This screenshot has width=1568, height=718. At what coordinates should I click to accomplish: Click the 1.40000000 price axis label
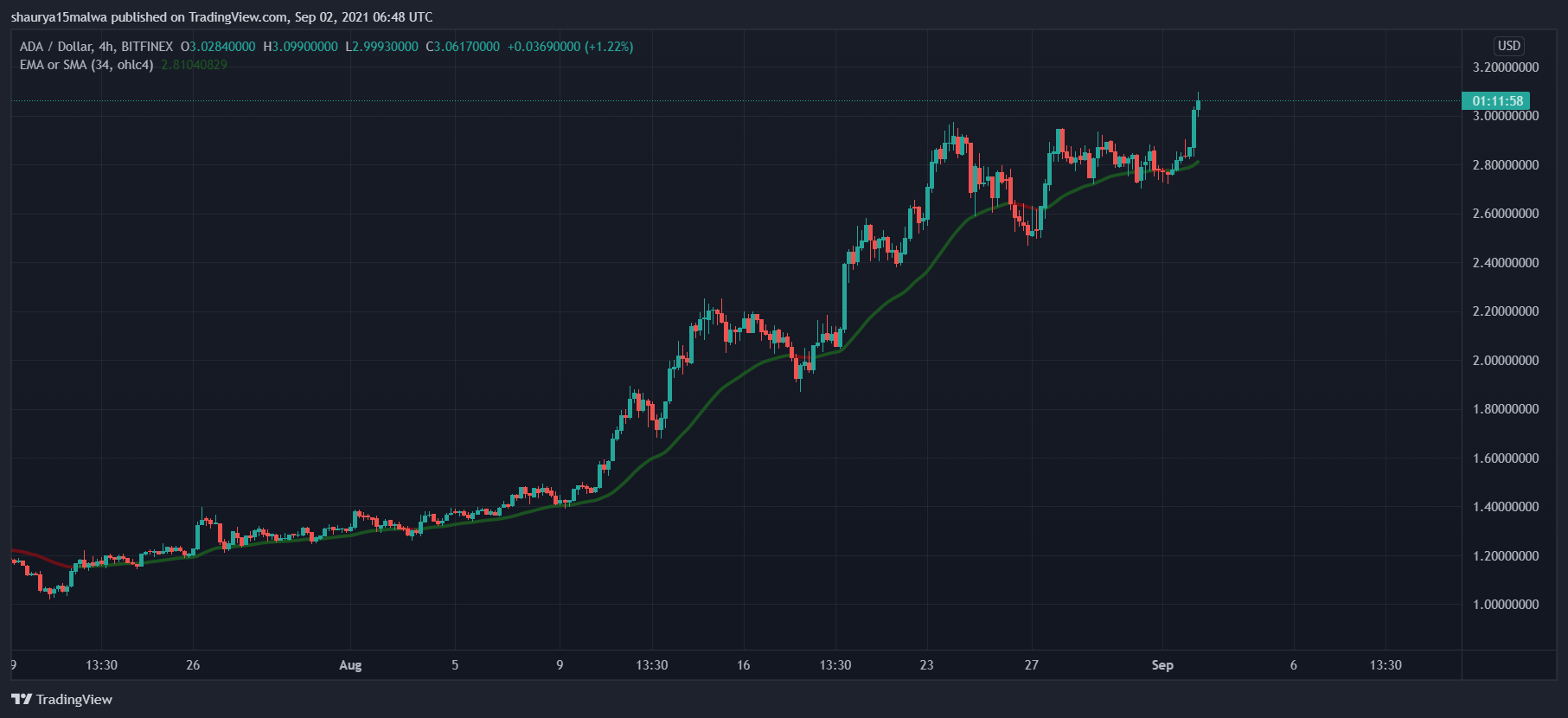(1506, 507)
